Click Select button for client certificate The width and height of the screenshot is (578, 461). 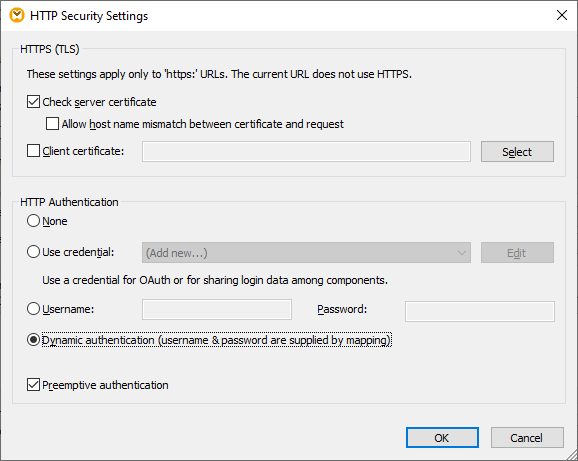coord(517,151)
